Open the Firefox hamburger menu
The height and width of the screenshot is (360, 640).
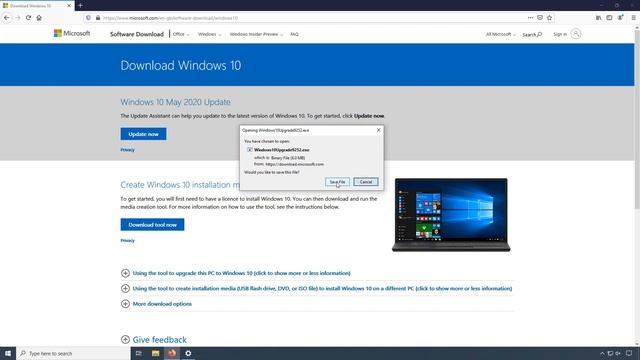pyautogui.click(x=633, y=18)
